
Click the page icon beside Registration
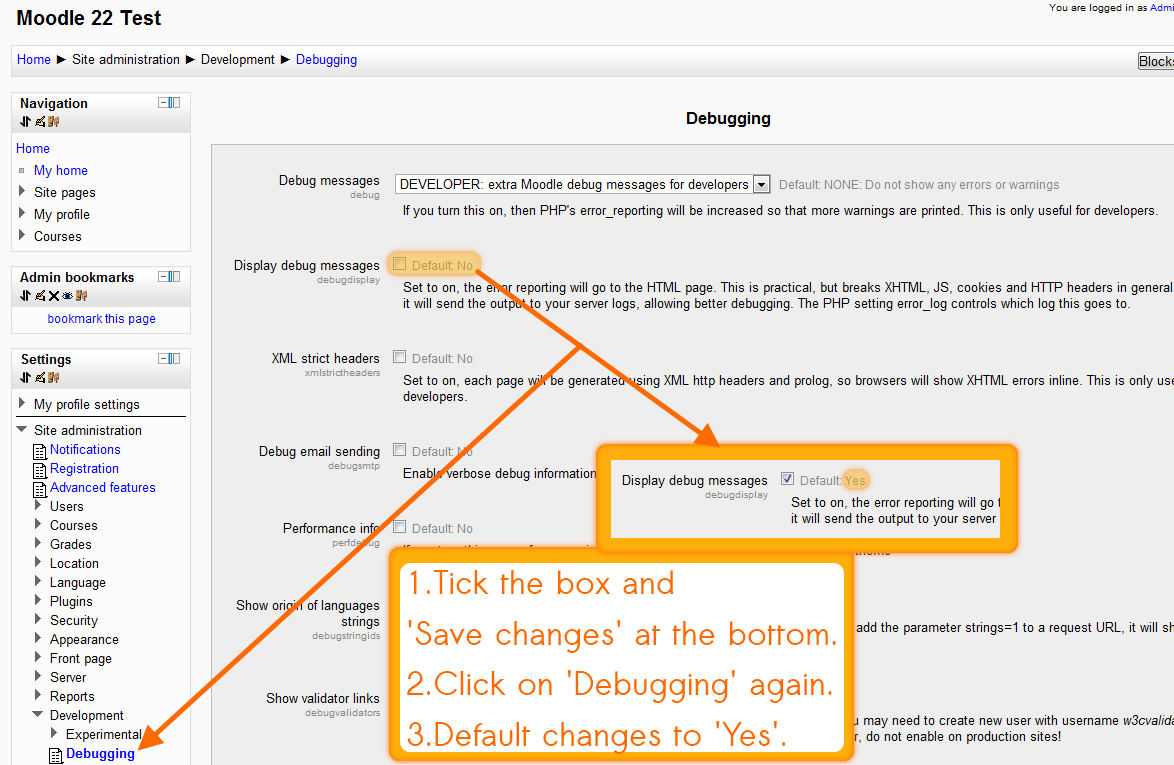pyautogui.click(x=40, y=470)
